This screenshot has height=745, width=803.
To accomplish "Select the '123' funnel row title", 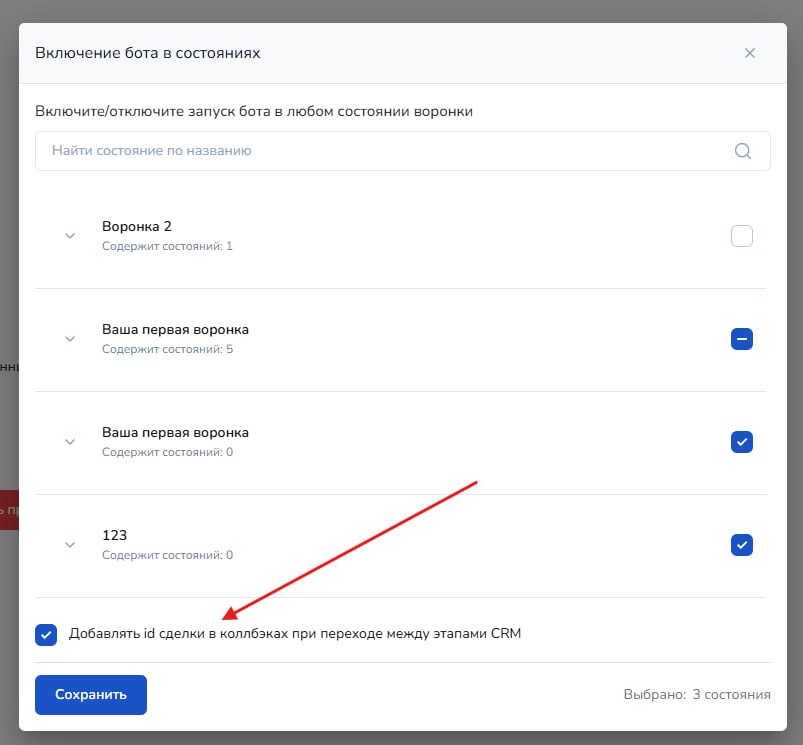I will (115, 536).
